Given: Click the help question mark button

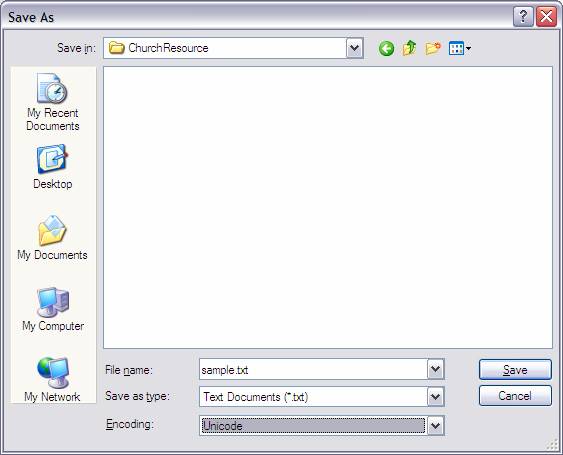Looking at the screenshot, I should (x=523, y=17).
